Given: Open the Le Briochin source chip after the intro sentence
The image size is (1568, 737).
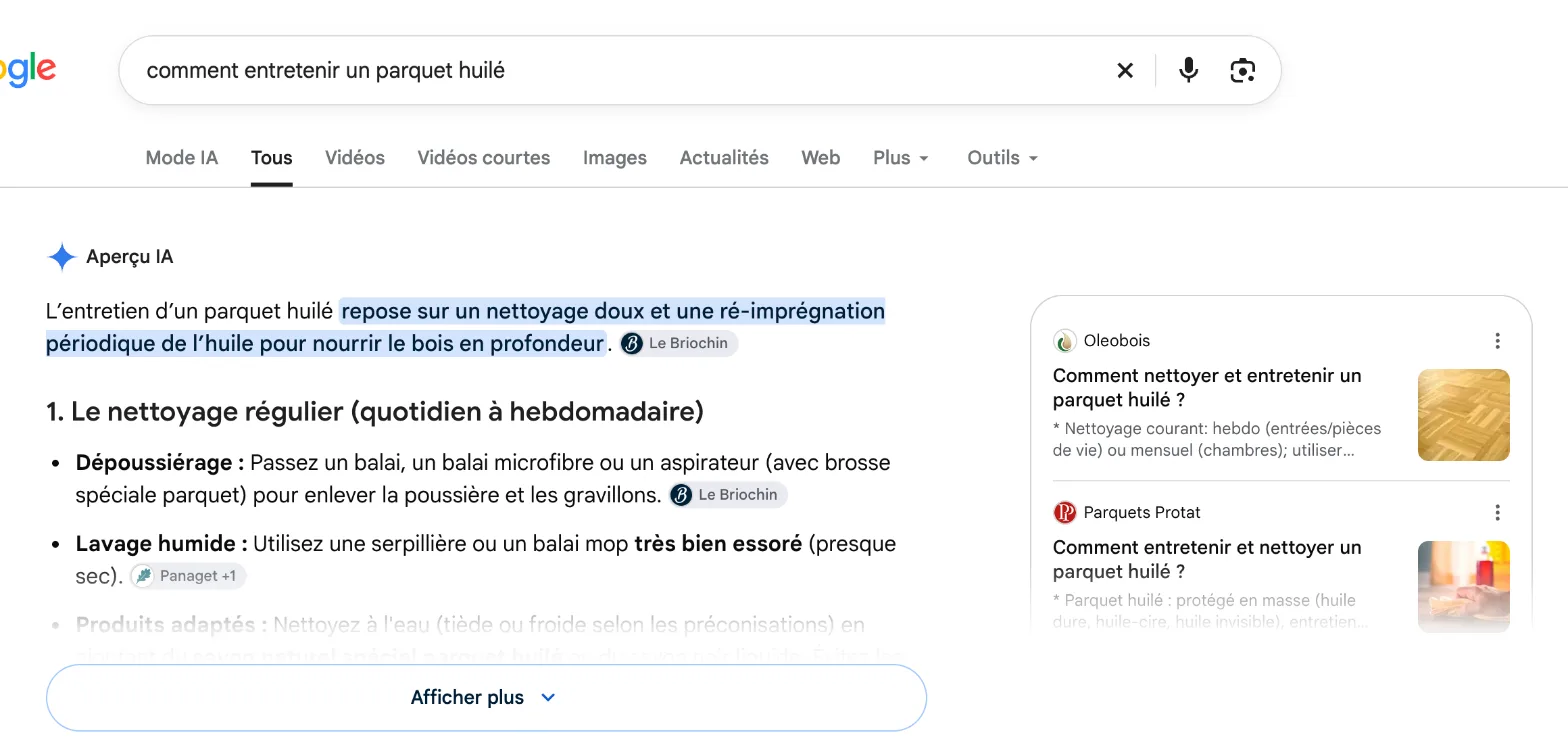Looking at the screenshot, I should point(679,344).
